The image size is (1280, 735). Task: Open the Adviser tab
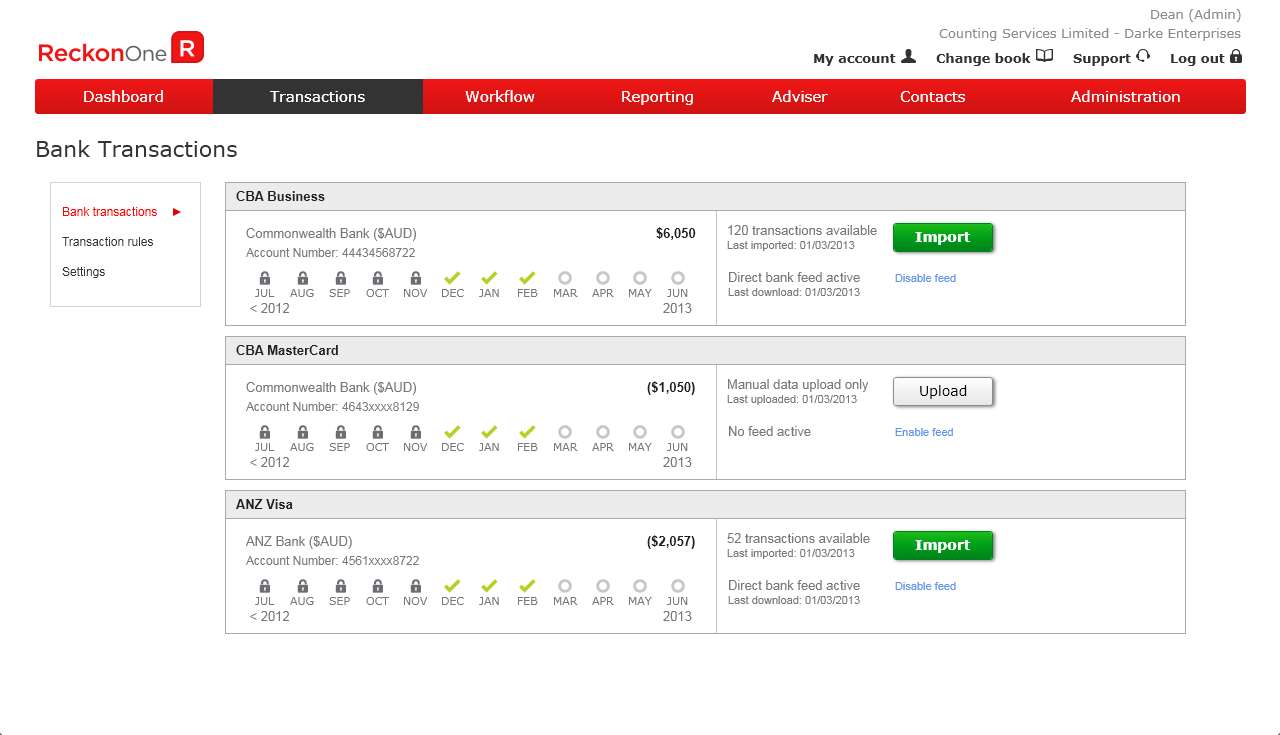[x=799, y=96]
